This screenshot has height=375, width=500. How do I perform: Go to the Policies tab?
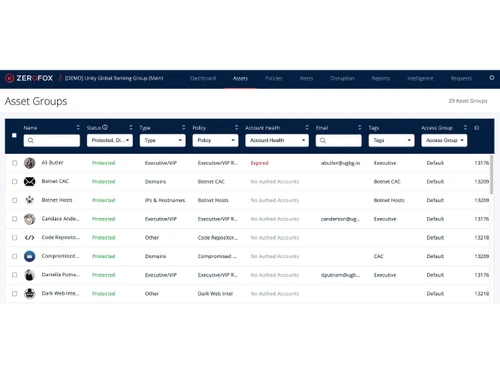(274, 78)
